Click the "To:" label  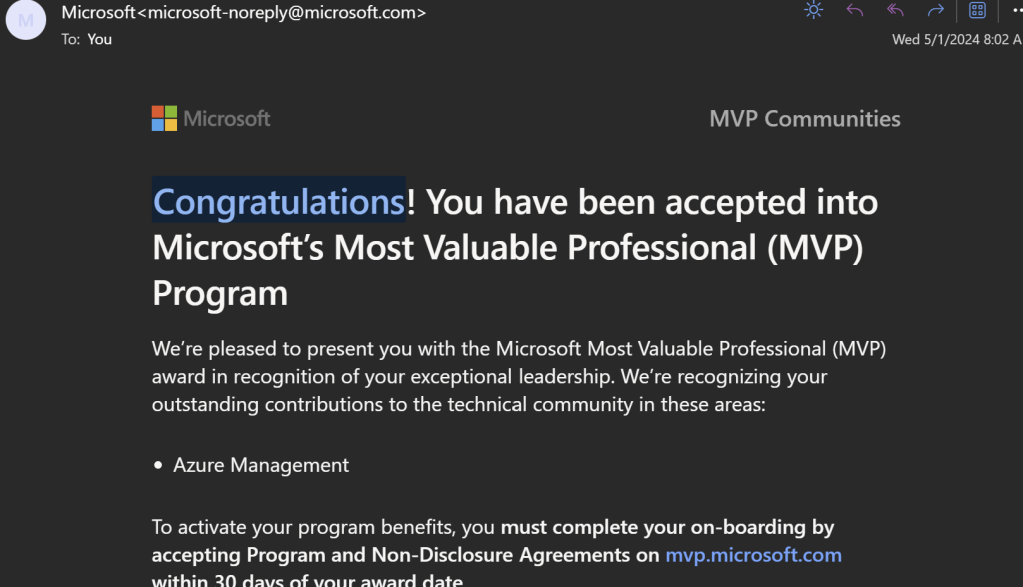tap(71, 39)
